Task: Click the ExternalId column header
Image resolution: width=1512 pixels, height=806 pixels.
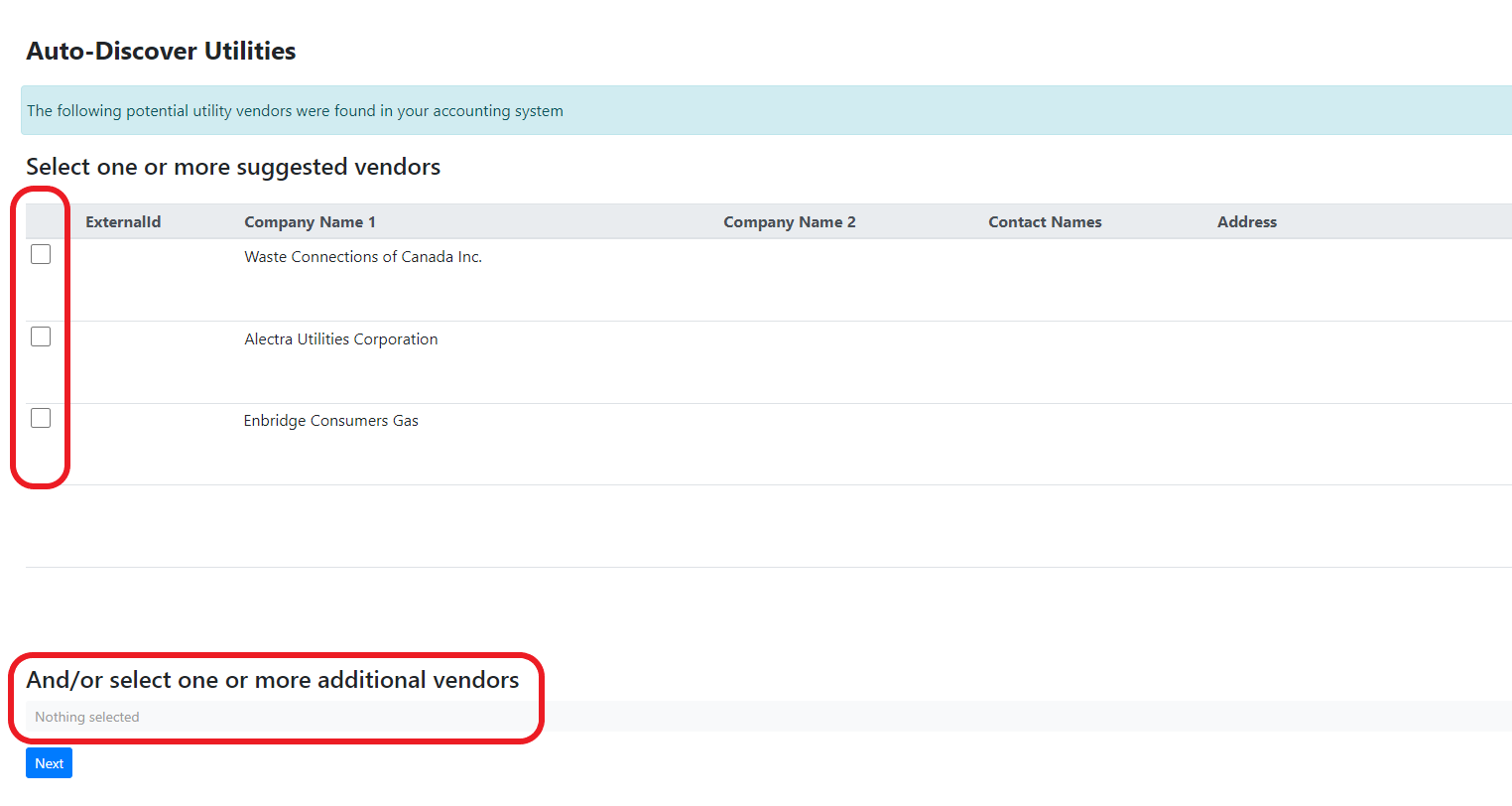Action: pyautogui.click(x=123, y=222)
